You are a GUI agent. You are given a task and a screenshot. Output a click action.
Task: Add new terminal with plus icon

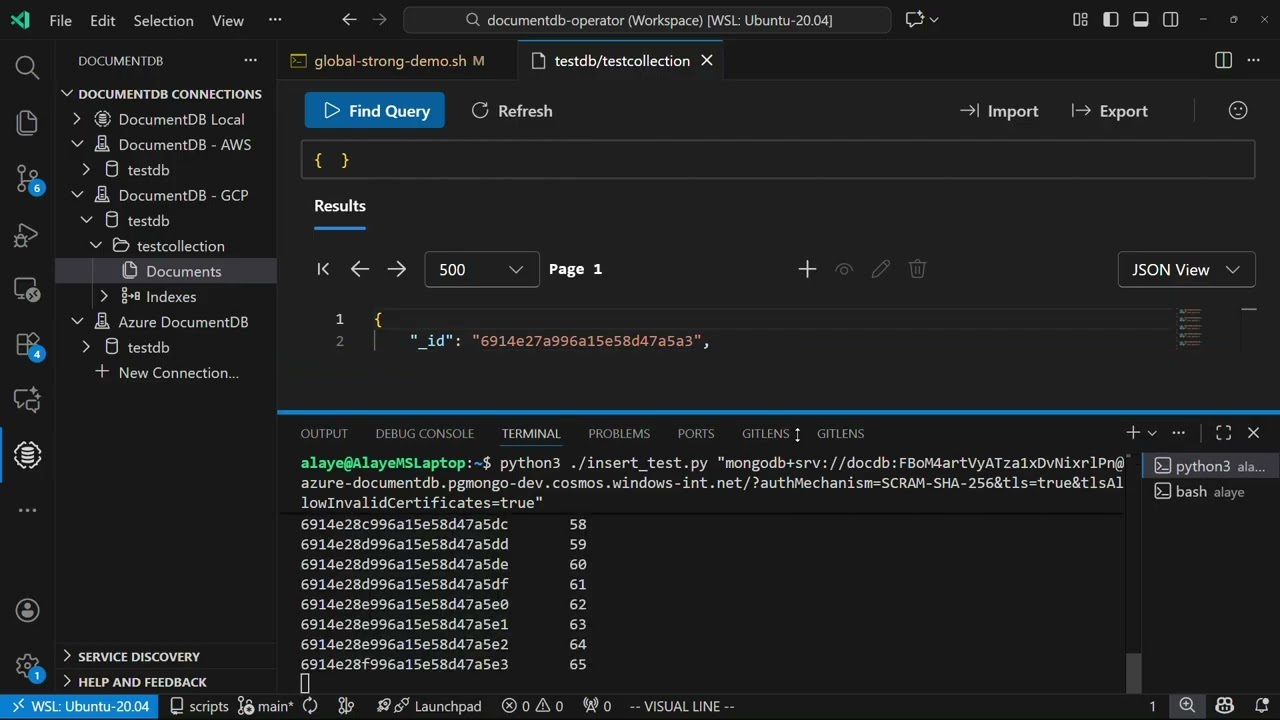click(1133, 433)
